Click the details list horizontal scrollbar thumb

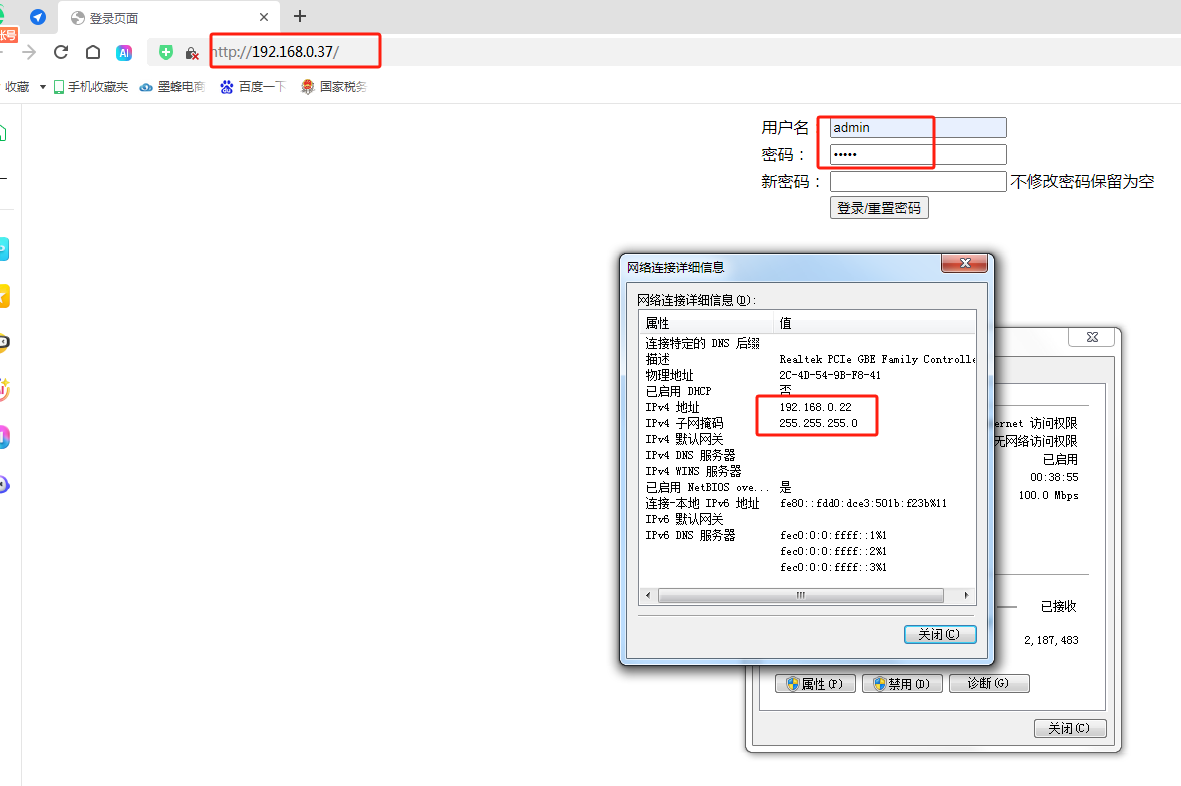[801, 596]
